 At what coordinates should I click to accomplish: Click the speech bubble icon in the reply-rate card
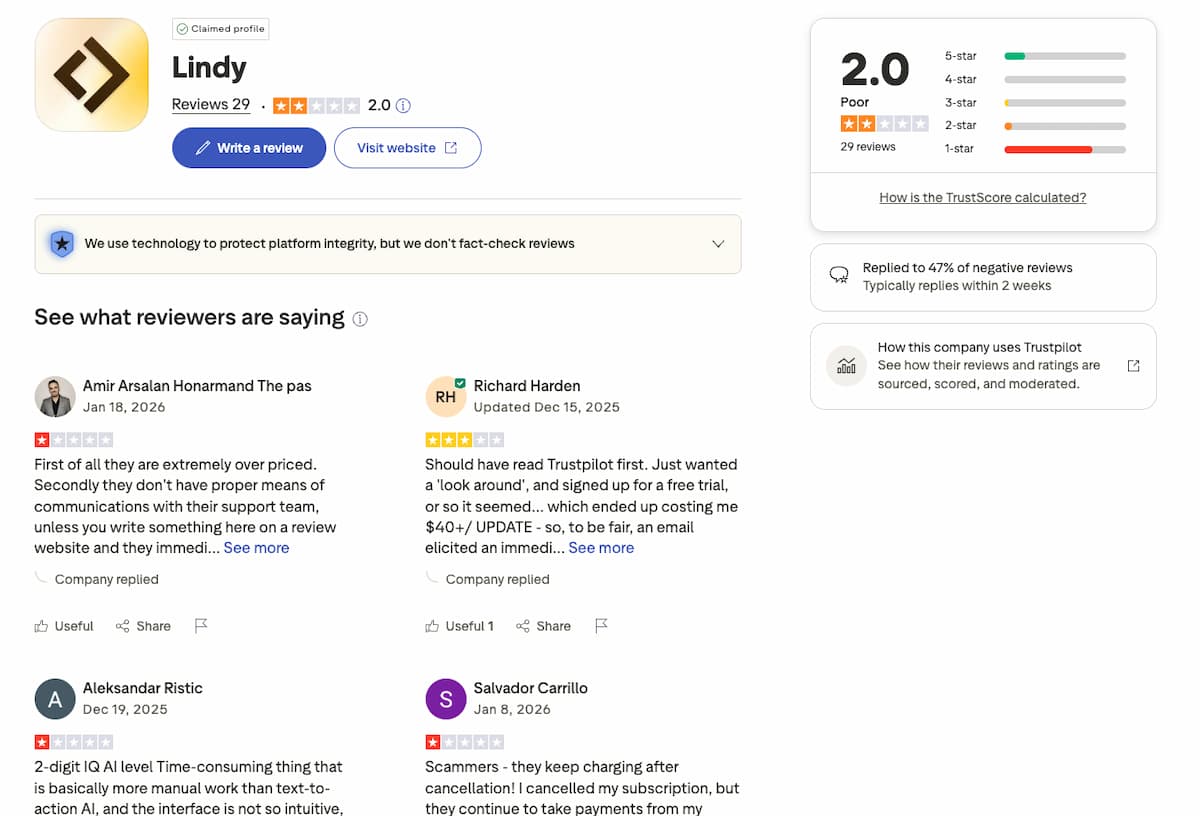841,270
